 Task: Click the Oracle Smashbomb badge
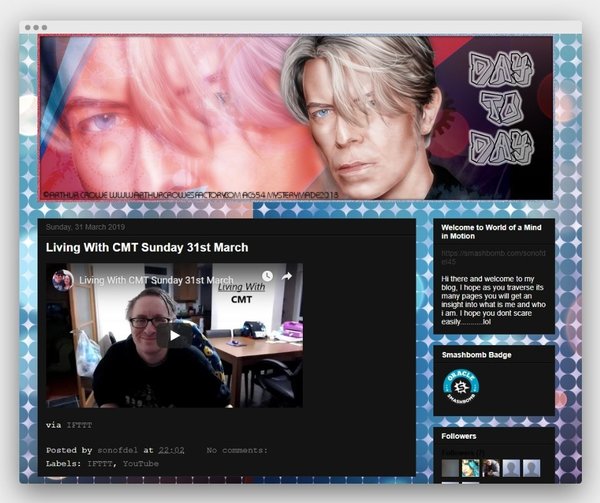(461, 388)
